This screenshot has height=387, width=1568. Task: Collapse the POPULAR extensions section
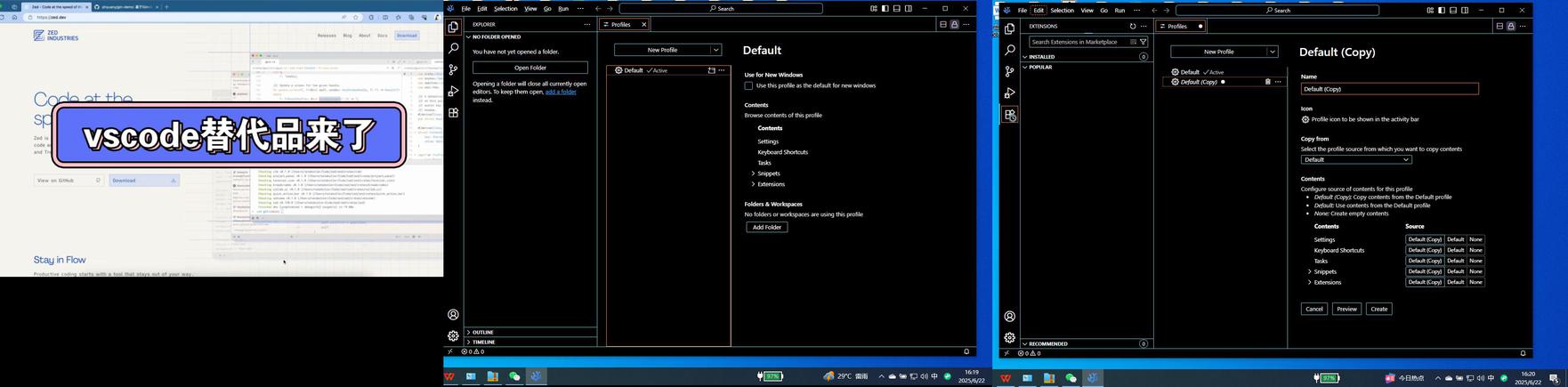coord(1025,68)
